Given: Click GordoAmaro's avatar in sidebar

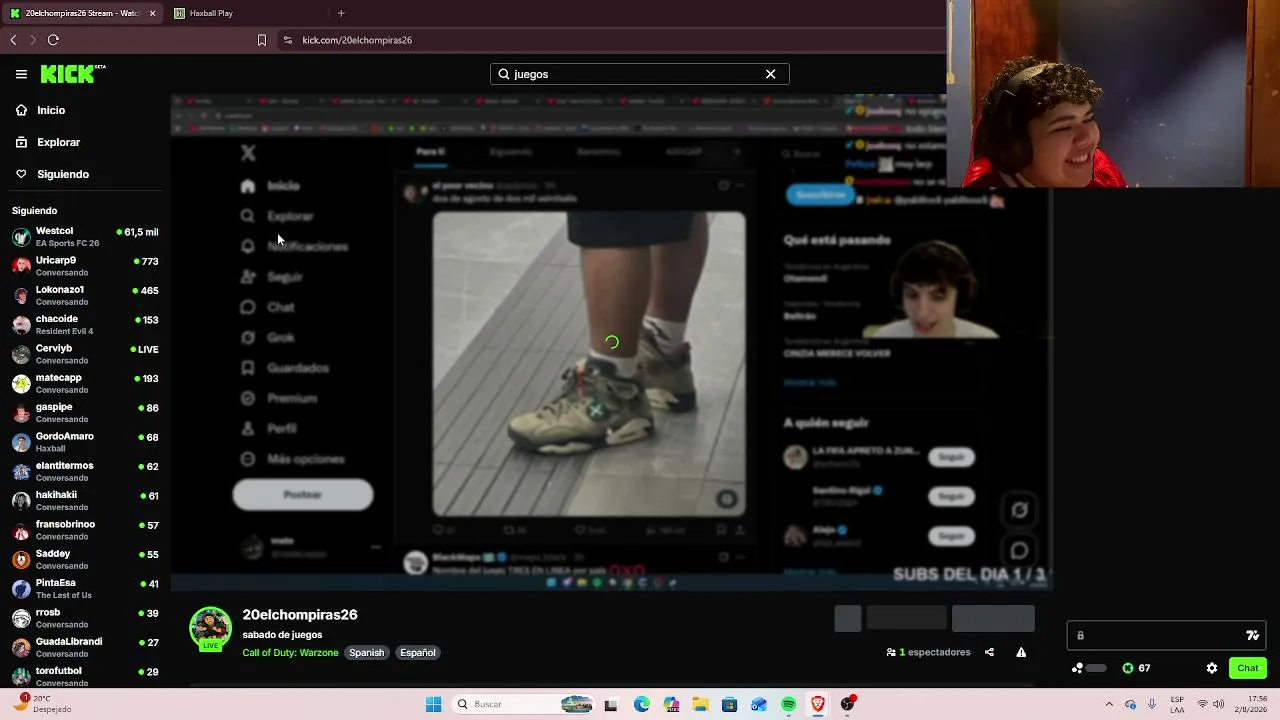Looking at the screenshot, I should (x=21, y=442).
